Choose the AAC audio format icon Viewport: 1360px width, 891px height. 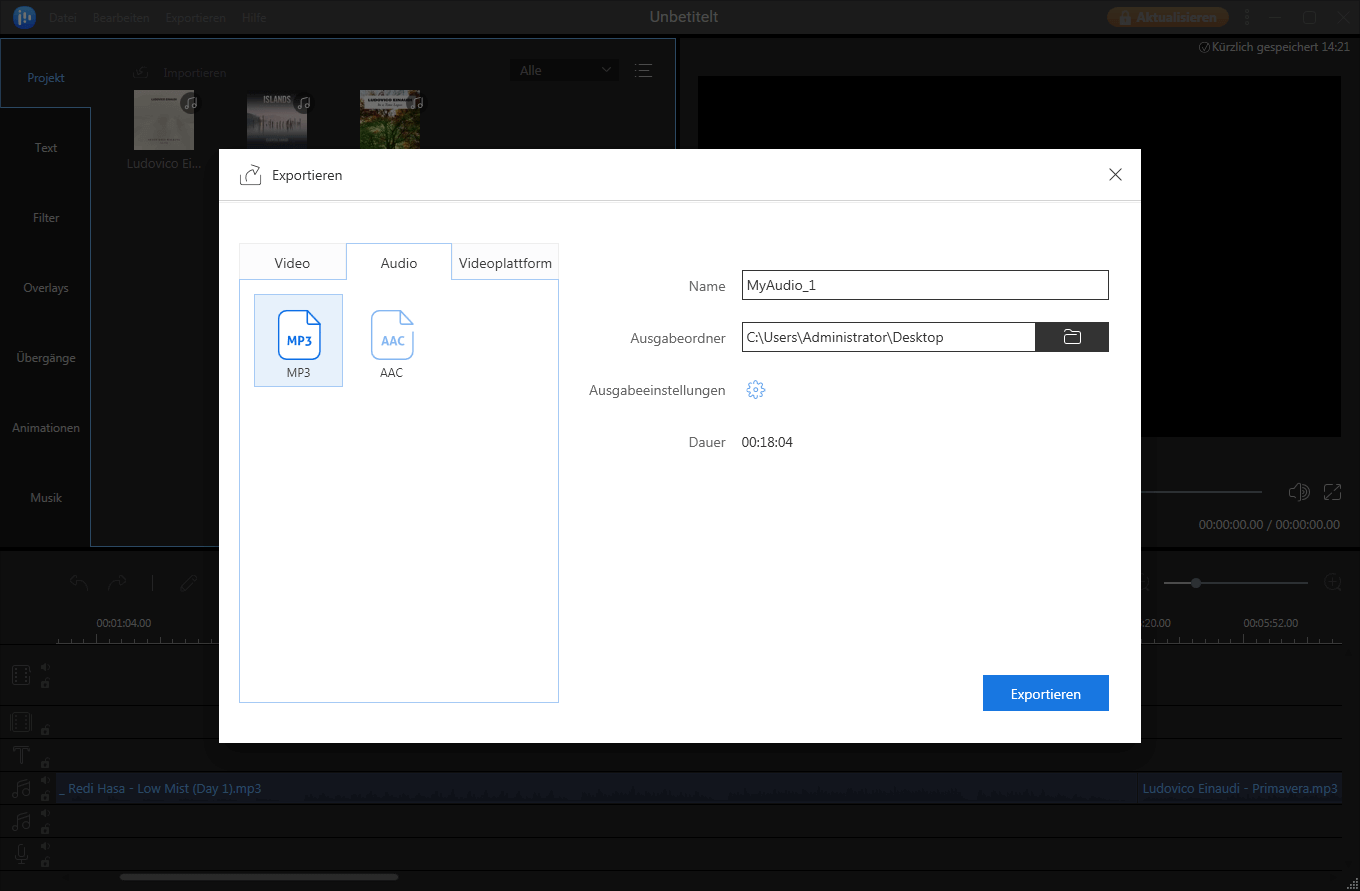tap(392, 335)
